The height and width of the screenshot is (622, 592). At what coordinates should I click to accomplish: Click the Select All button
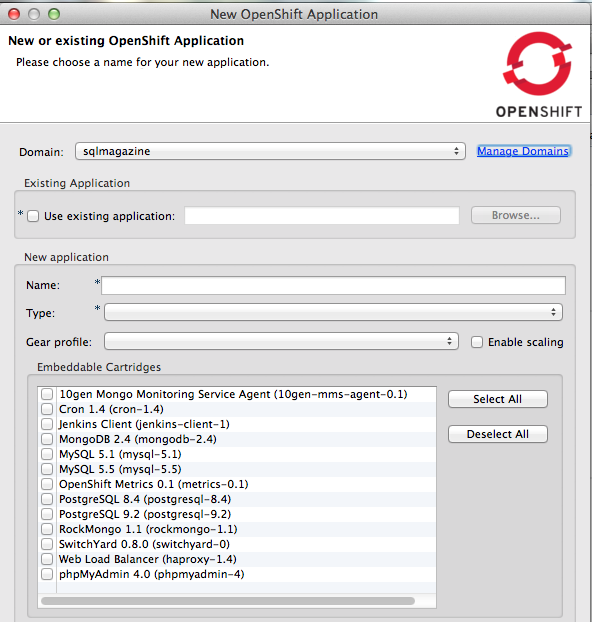pyautogui.click(x=498, y=399)
